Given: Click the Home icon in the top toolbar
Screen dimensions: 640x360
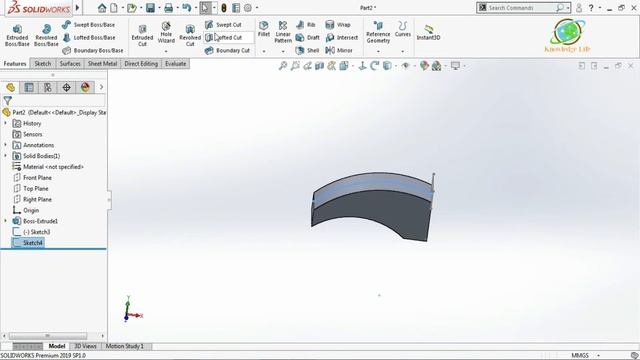Looking at the screenshot, I should pyautogui.click(x=102, y=8).
